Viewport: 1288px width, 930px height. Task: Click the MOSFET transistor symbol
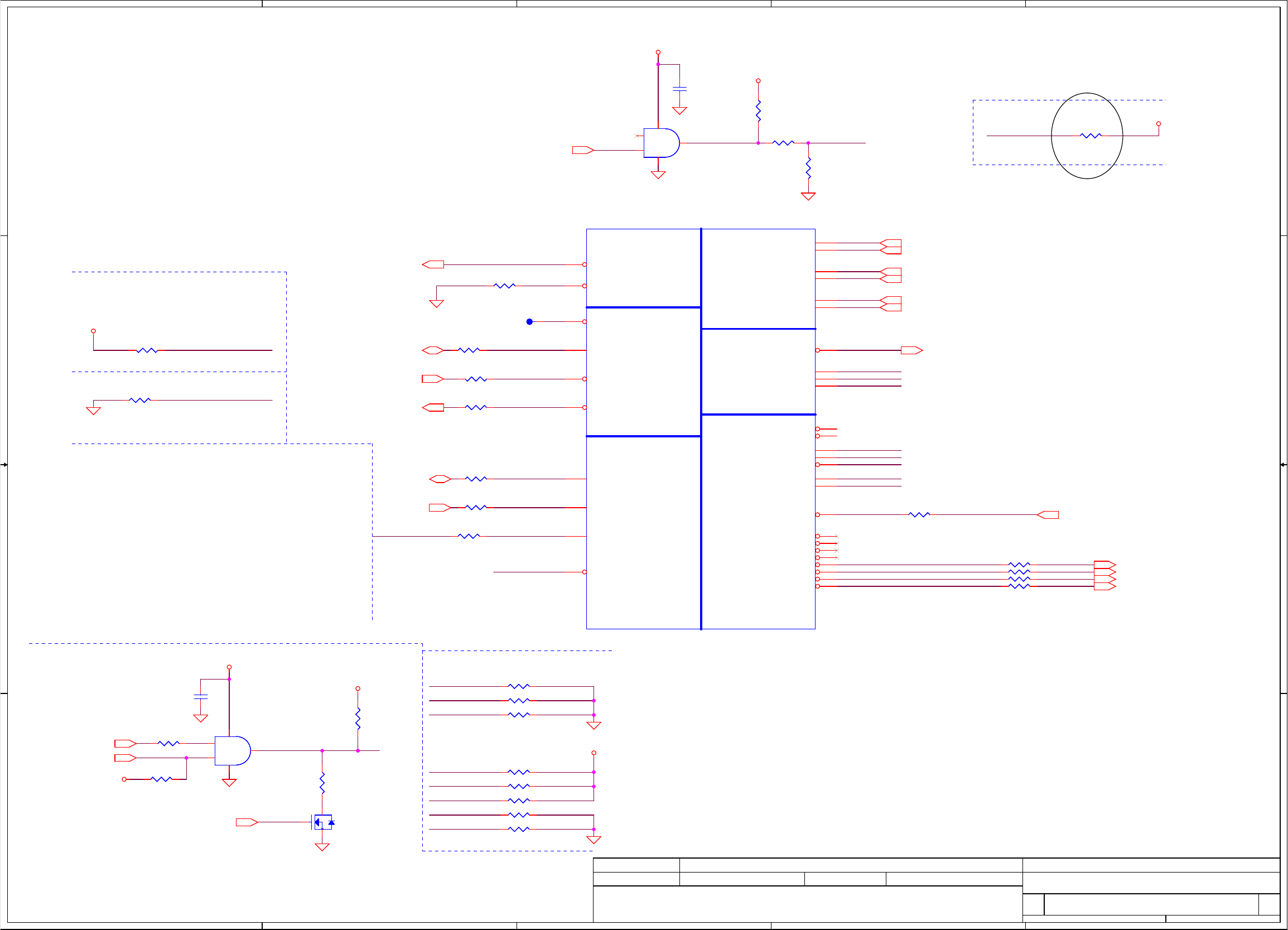point(322,822)
